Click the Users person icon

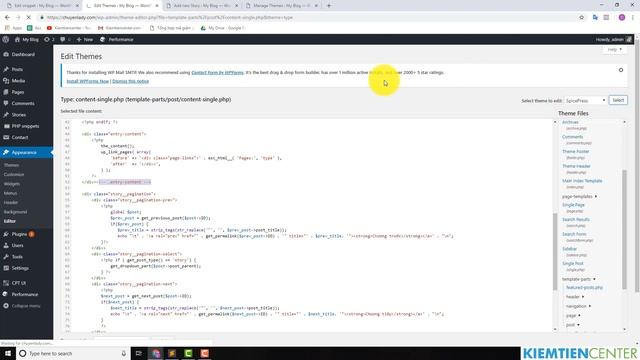coord(6,246)
